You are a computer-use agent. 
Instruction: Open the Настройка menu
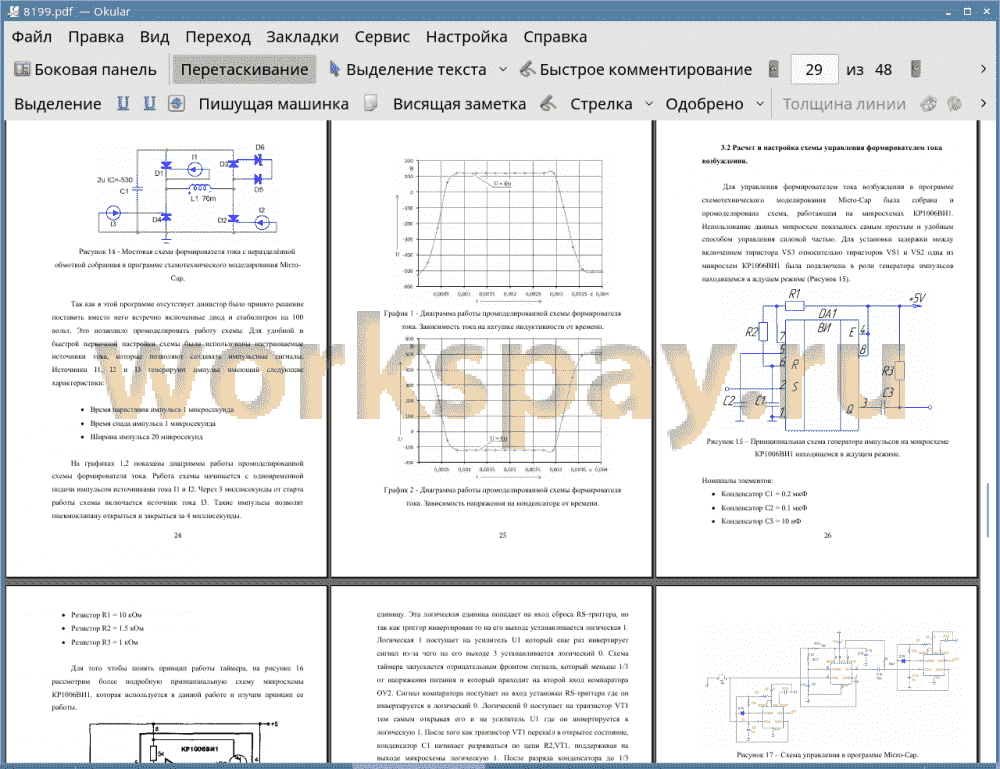[466, 37]
